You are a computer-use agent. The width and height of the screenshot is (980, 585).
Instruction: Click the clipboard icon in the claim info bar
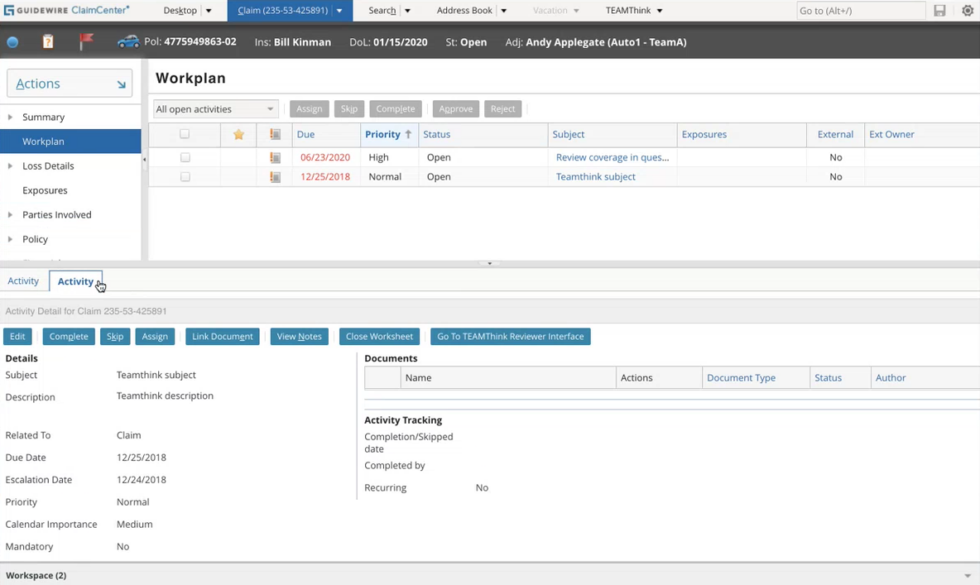click(47, 43)
